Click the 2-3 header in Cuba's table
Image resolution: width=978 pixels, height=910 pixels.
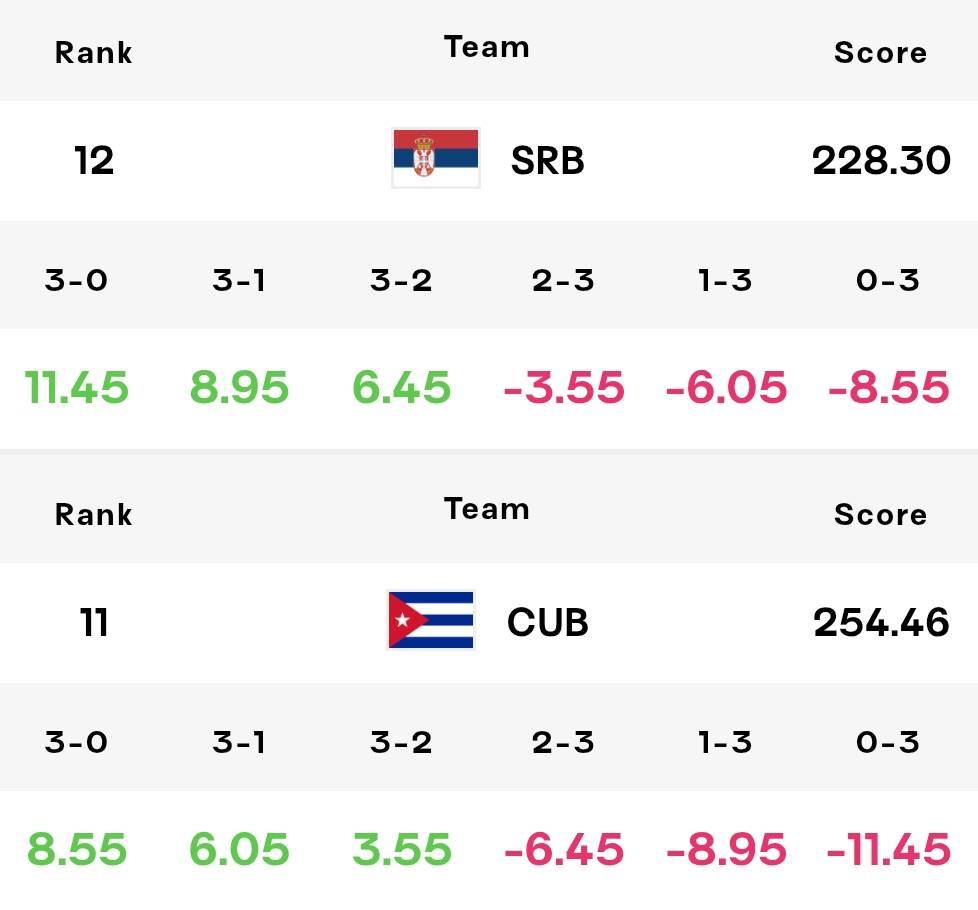563,742
